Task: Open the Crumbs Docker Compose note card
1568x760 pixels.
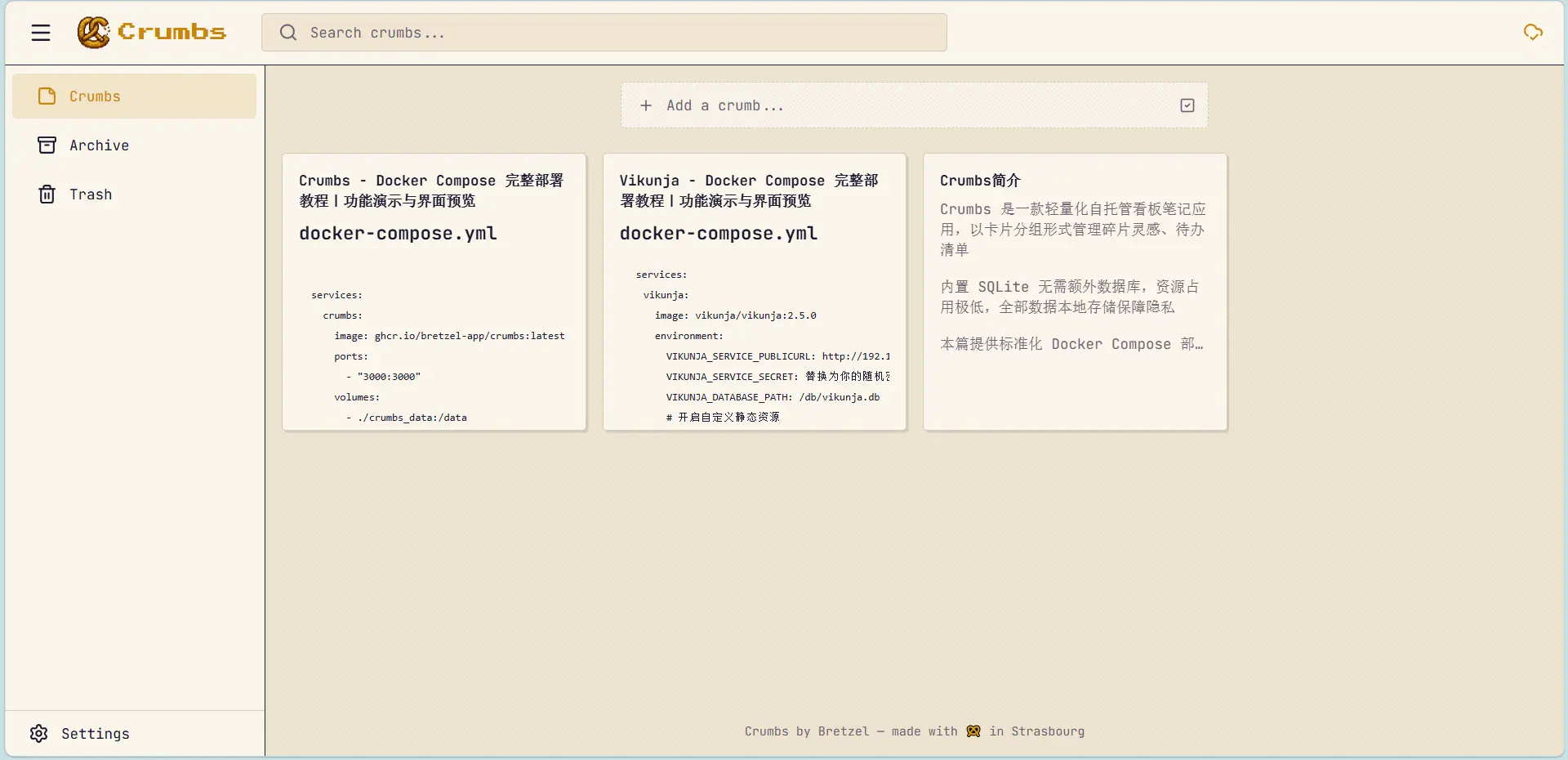Action: tap(434, 292)
